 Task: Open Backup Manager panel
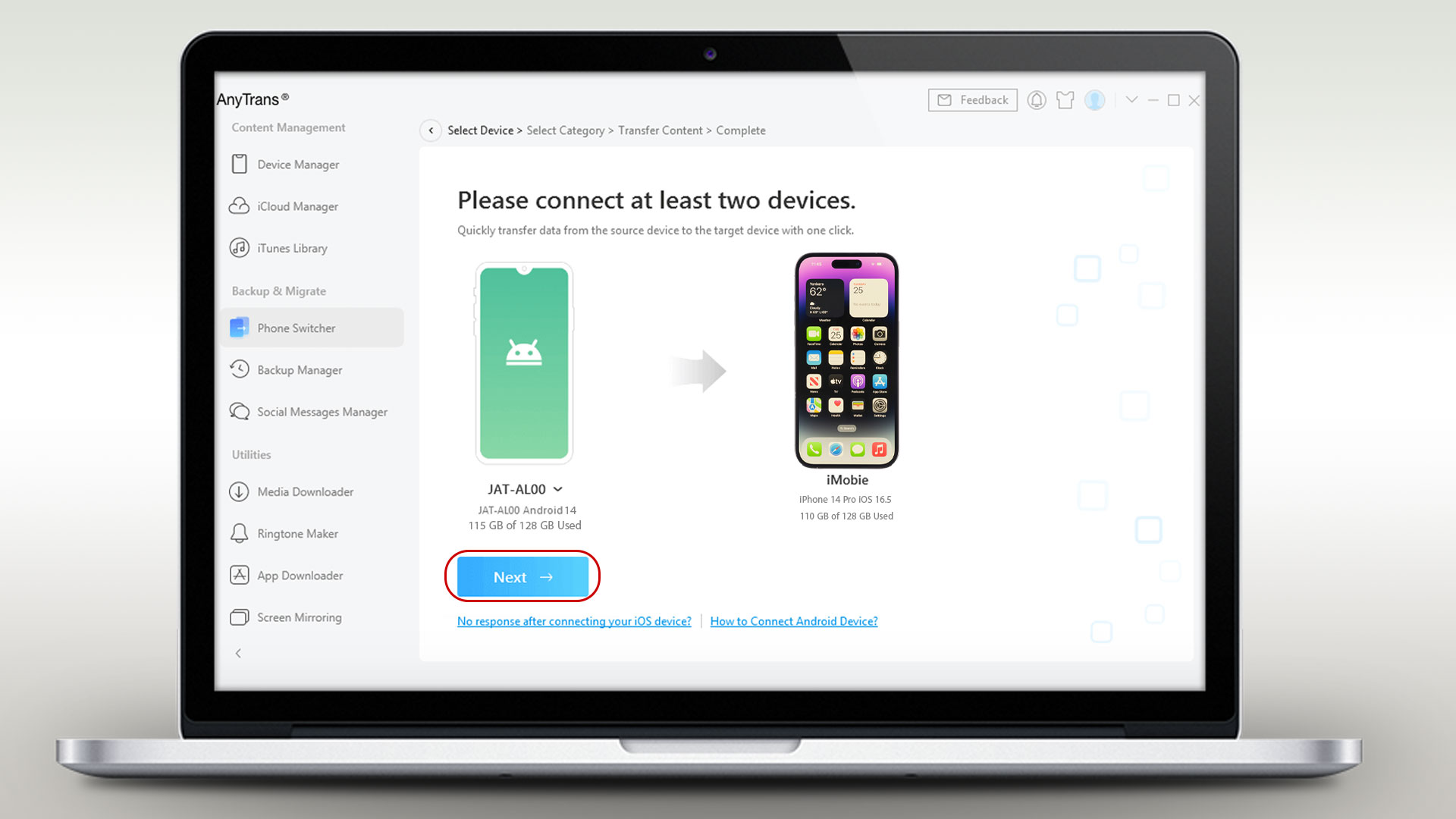tap(299, 370)
